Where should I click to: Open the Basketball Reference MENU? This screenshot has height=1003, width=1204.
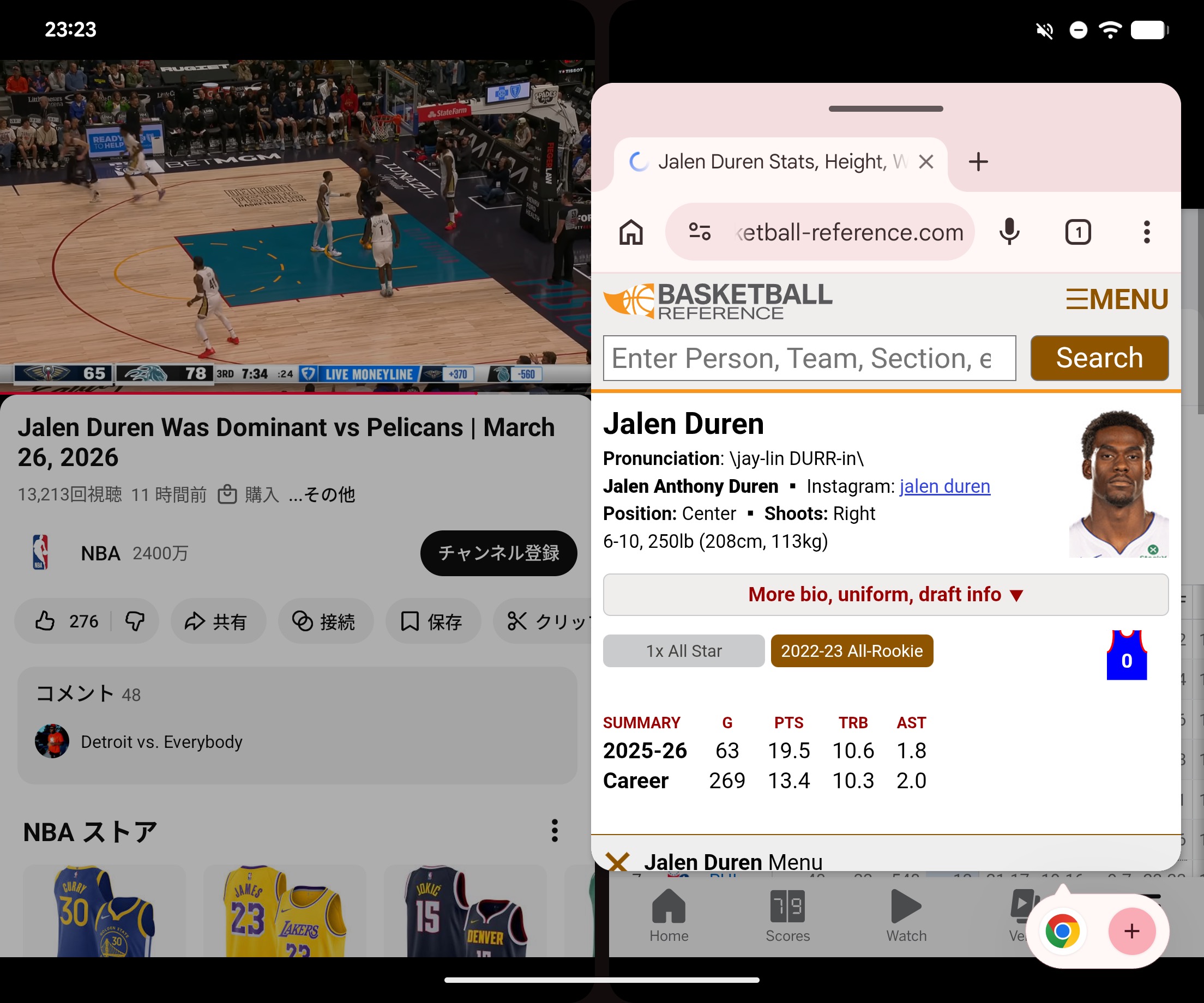(1117, 299)
